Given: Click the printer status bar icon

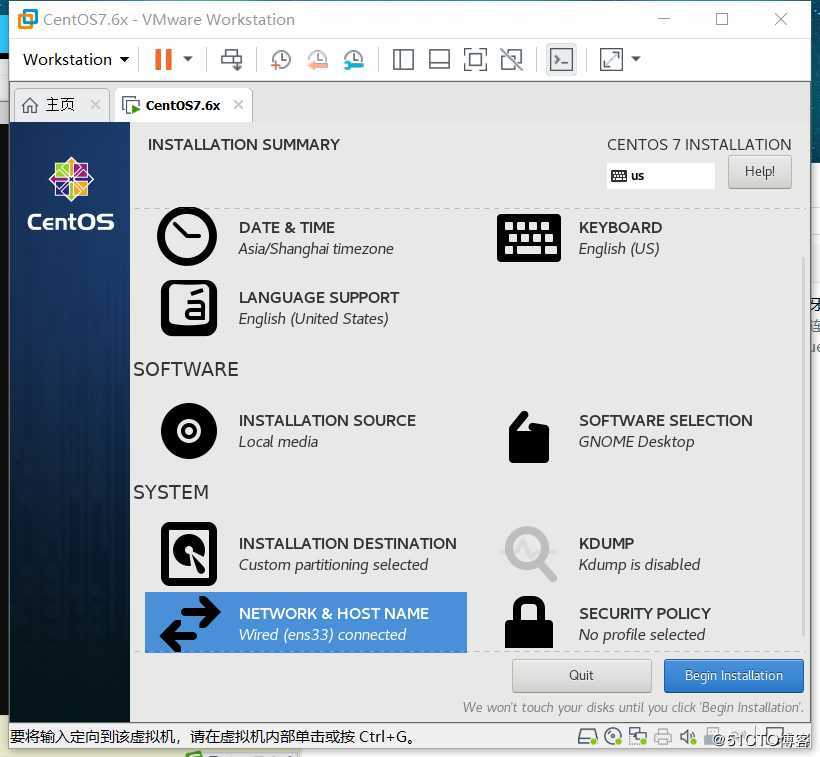Looking at the screenshot, I should (663, 737).
